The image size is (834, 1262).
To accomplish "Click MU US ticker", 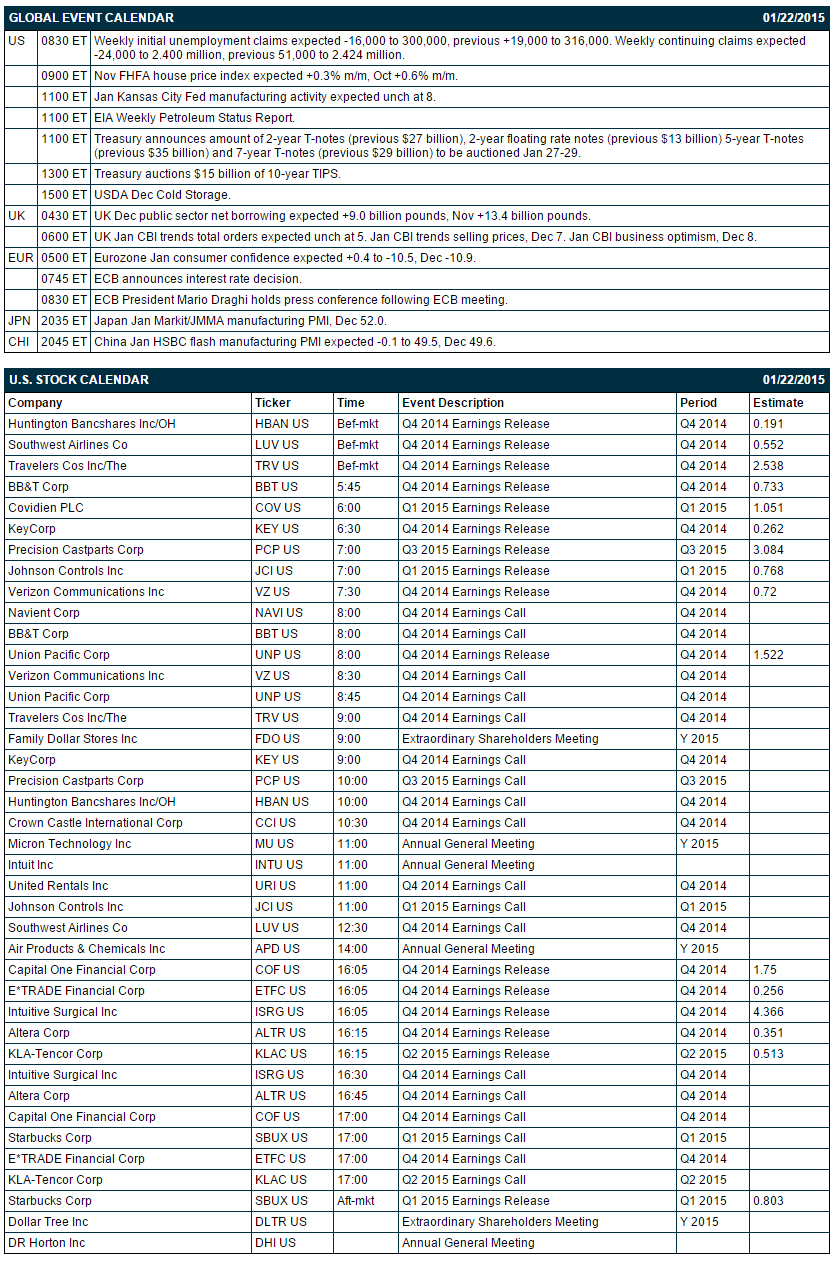I will (274, 844).
